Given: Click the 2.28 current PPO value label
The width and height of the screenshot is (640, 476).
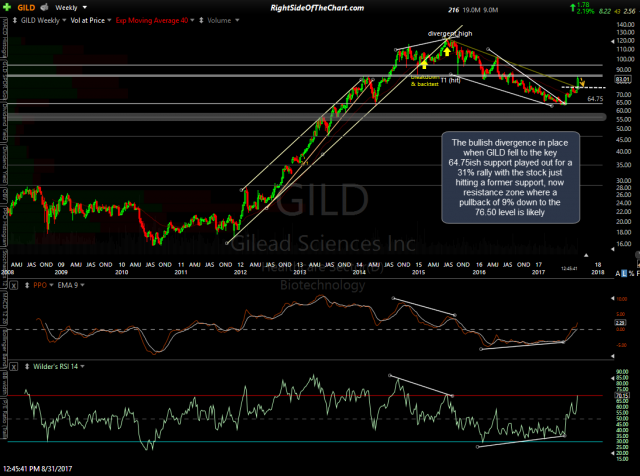Looking at the screenshot, I should (x=620, y=323).
